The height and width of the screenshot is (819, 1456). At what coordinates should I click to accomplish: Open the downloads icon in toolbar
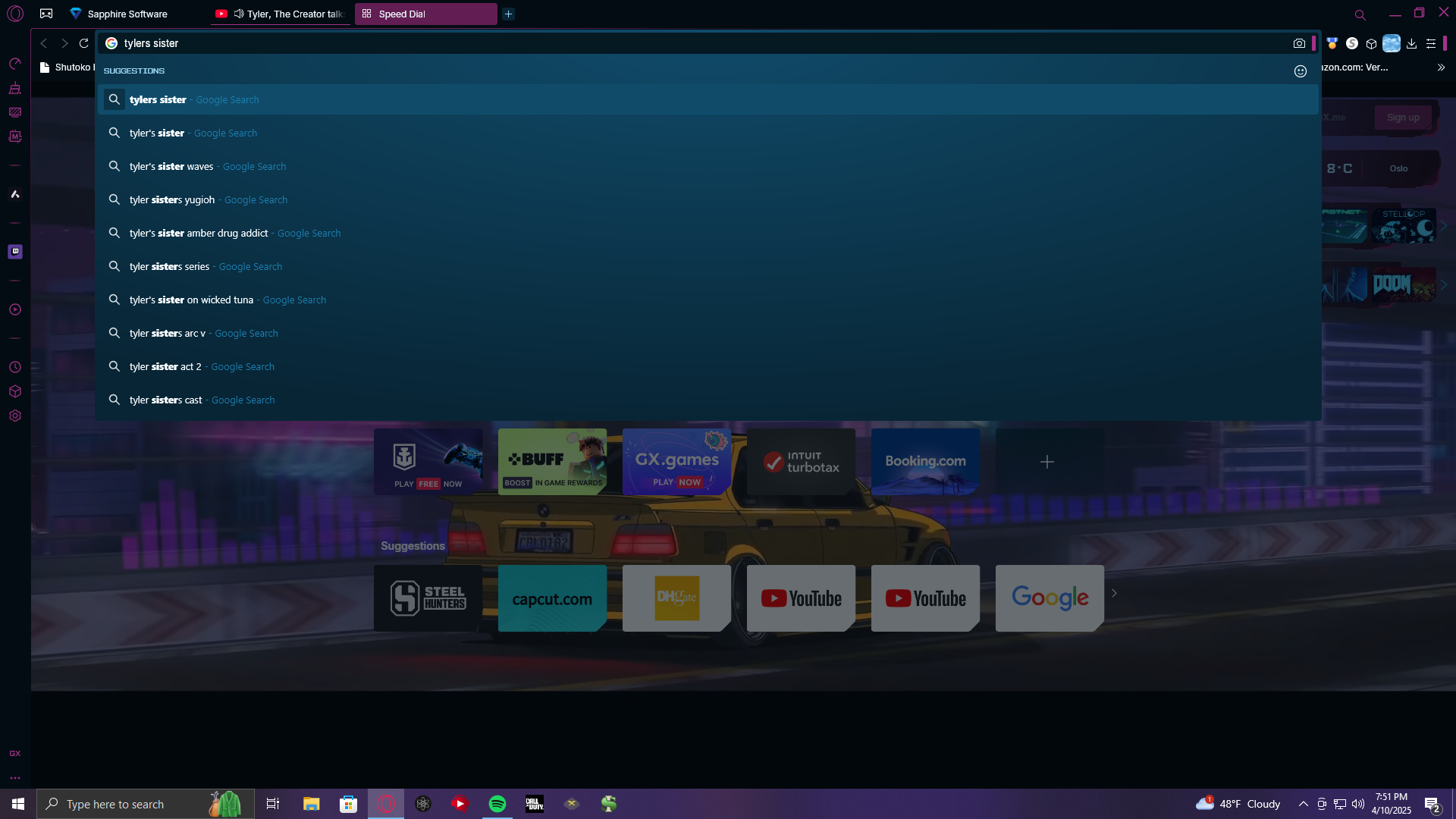[x=1411, y=44]
